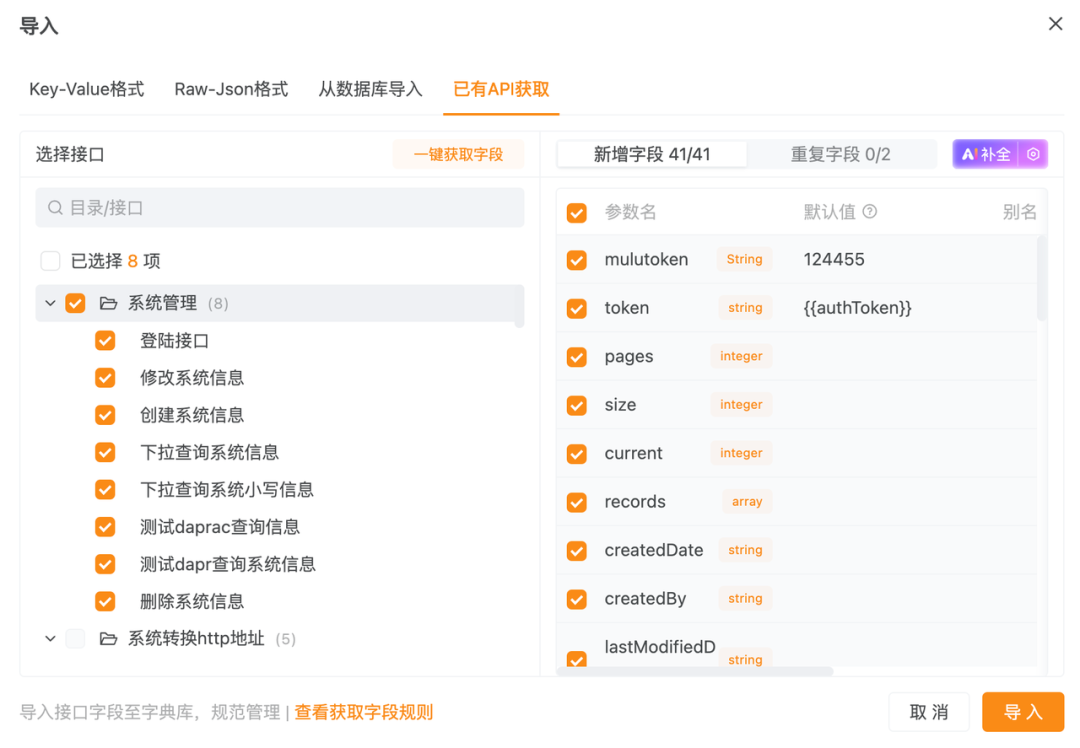Collapse the 系统管理 tree node
This screenshot has height=748, width=1080.
pyautogui.click(x=50, y=302)
